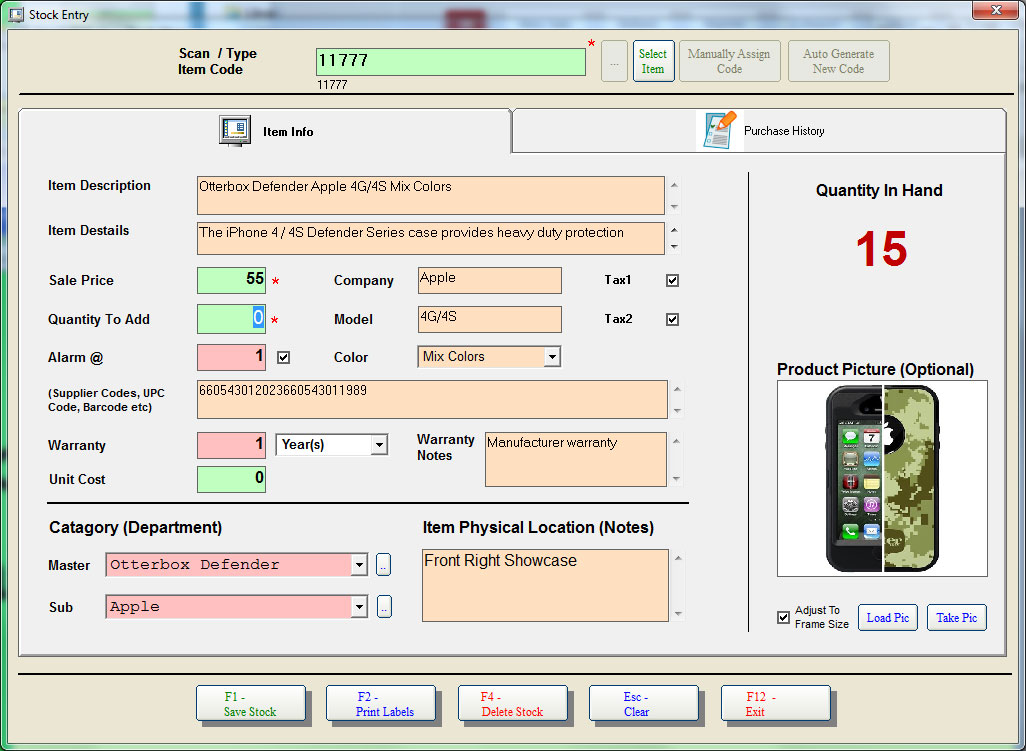Click the Item Physical Location notes field
The height and width of the screenshot is (751, 1026).
coord(546,585)
